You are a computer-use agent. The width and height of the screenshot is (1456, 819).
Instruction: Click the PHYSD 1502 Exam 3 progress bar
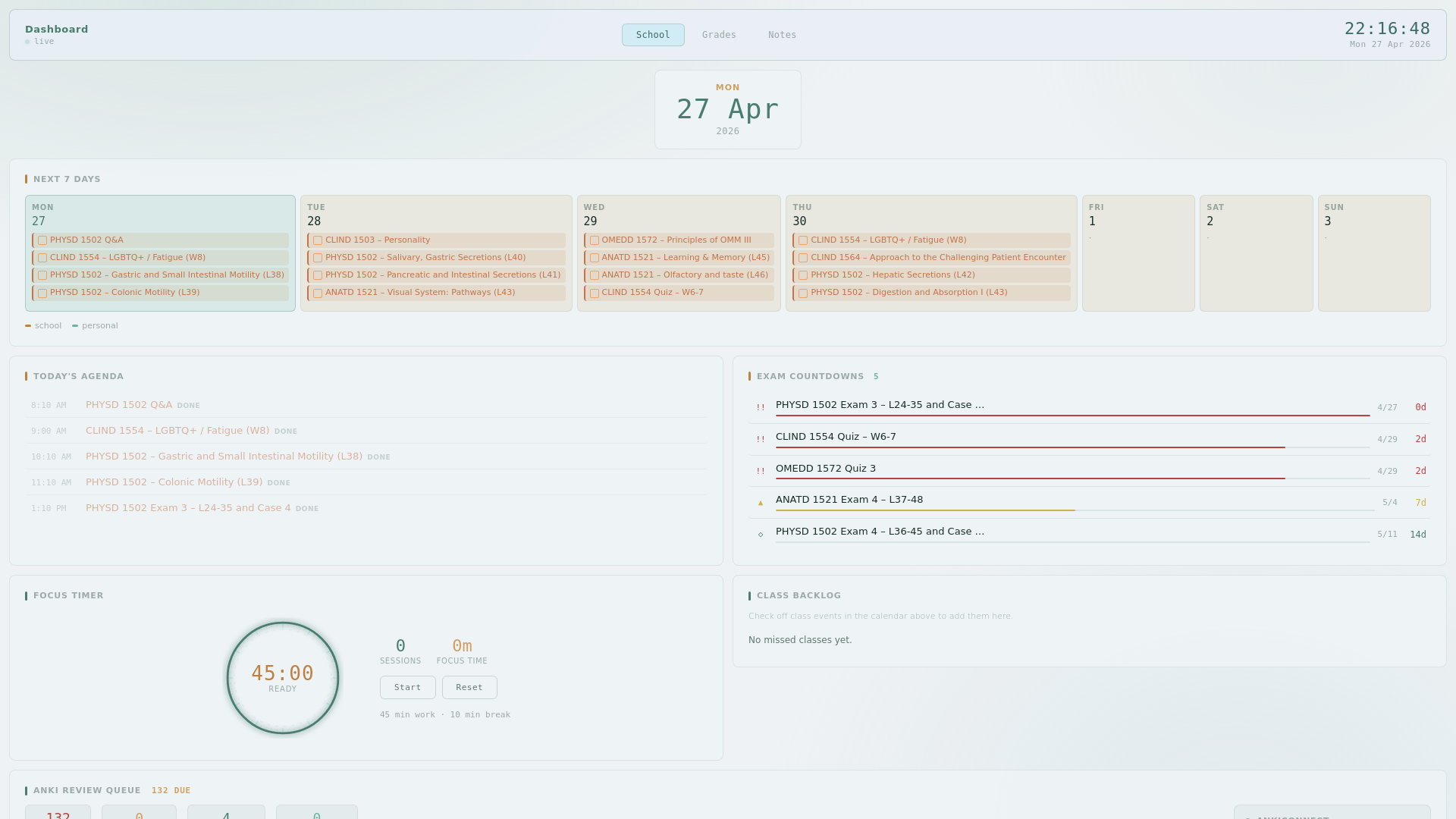pos(1072,416)
